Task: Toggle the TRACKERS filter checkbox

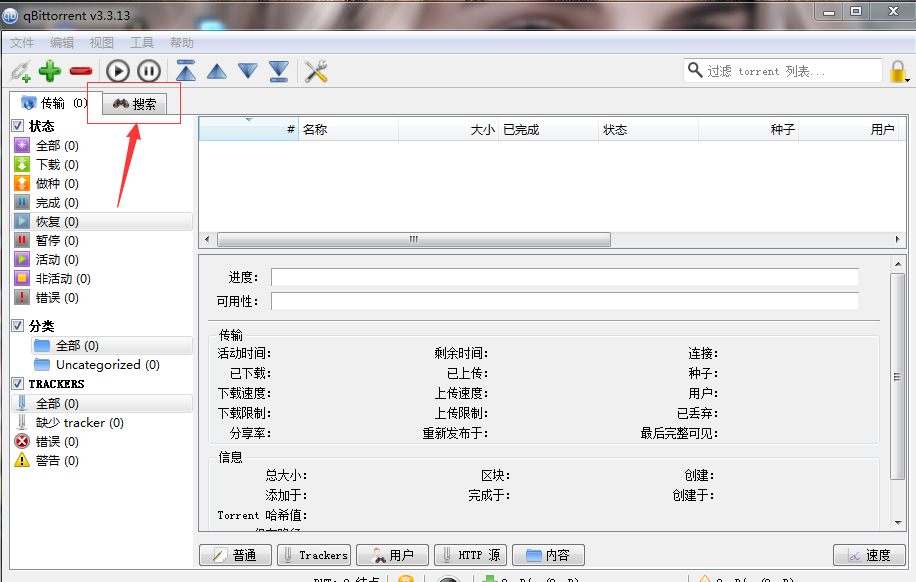Action: (18, 383)
